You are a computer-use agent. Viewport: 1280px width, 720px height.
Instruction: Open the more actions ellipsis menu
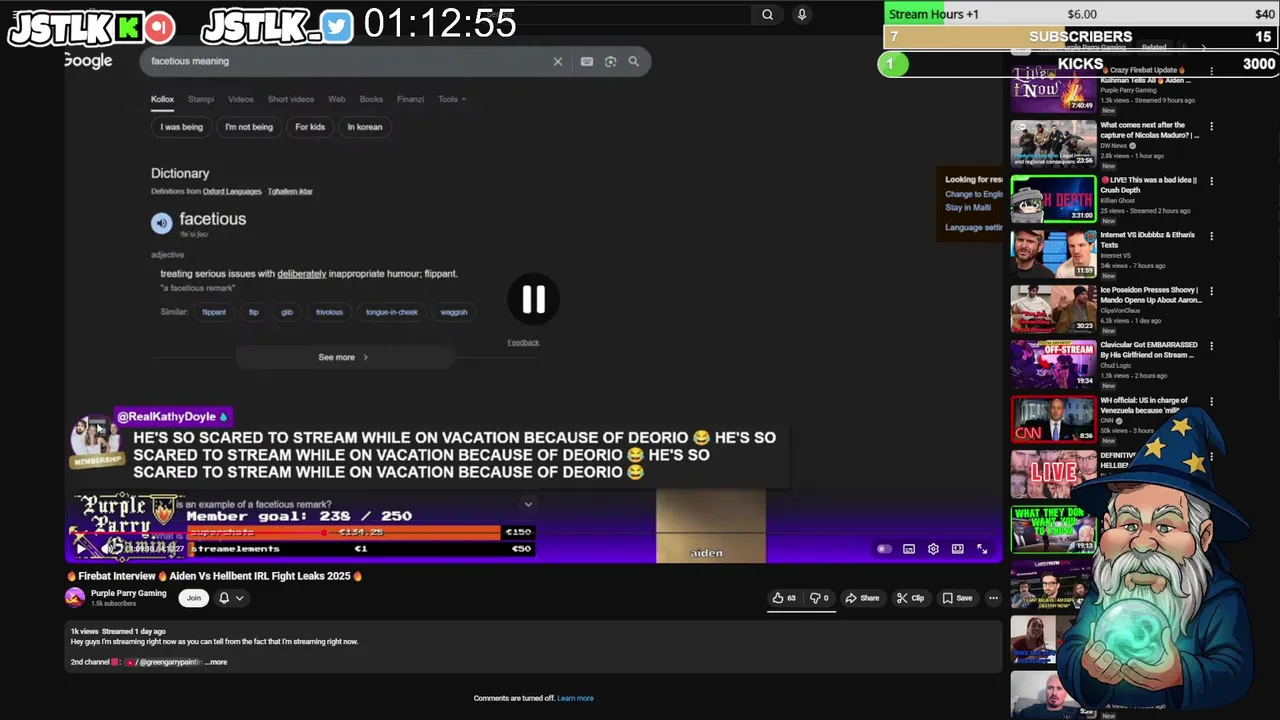pyautogui.click(x=993, y=598)
